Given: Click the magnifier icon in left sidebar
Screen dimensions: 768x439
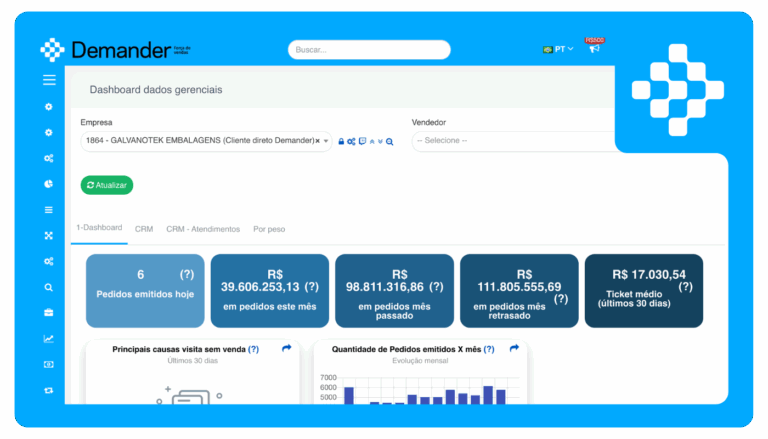Looking at the screenshot, I should 48,287.
